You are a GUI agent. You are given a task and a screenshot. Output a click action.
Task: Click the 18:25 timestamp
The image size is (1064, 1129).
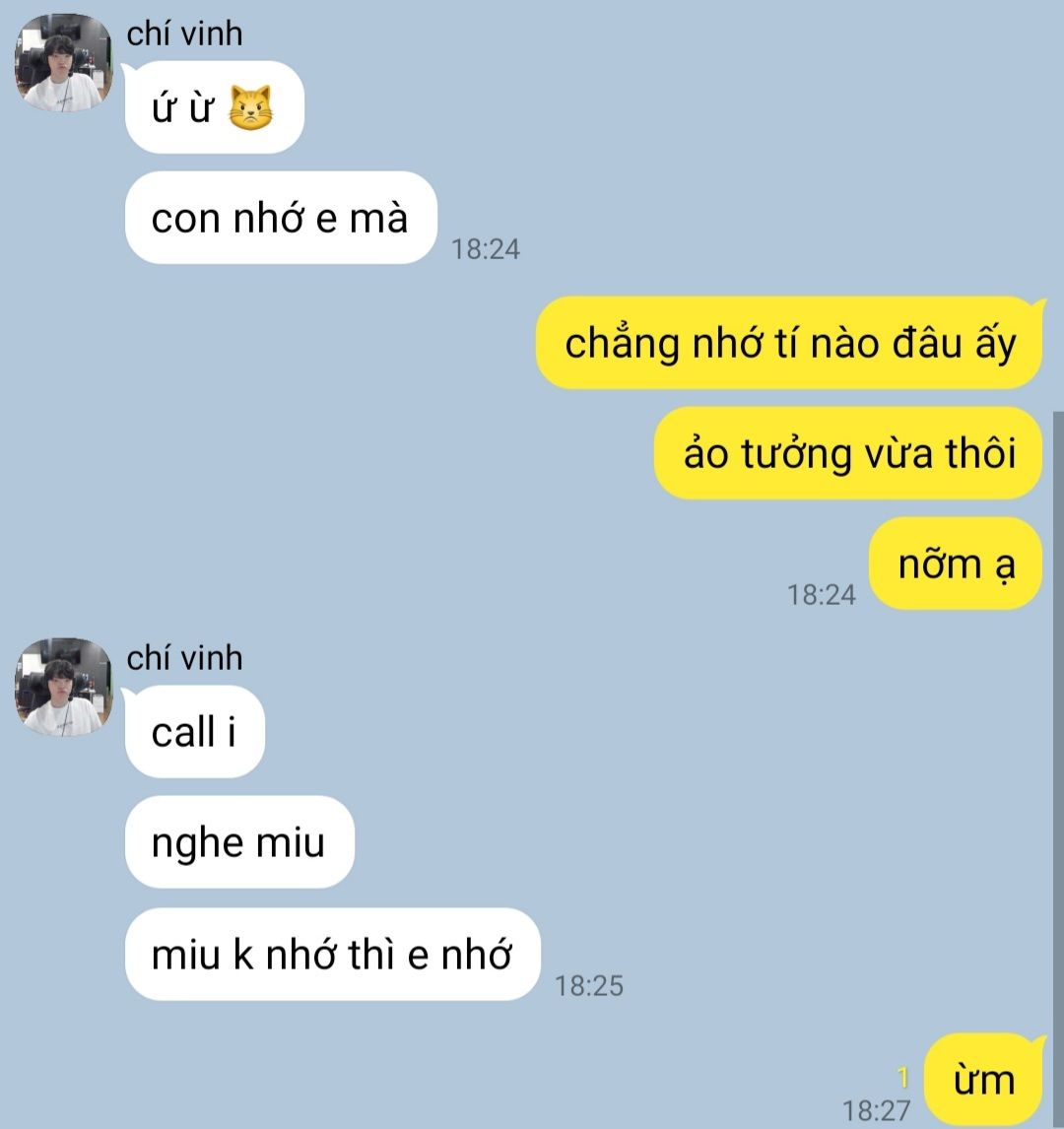coord(589,986)
